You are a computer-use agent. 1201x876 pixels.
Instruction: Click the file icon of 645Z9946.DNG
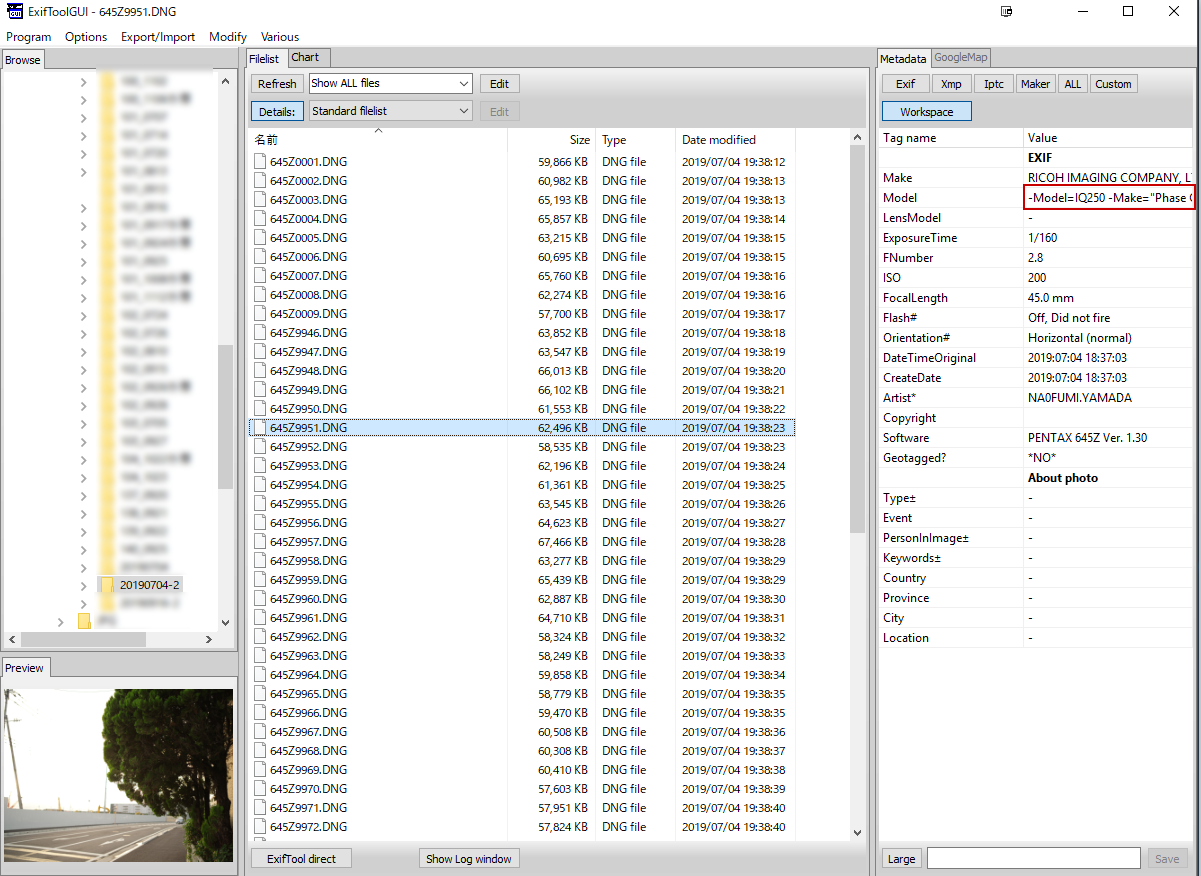[x=260, y=333]
